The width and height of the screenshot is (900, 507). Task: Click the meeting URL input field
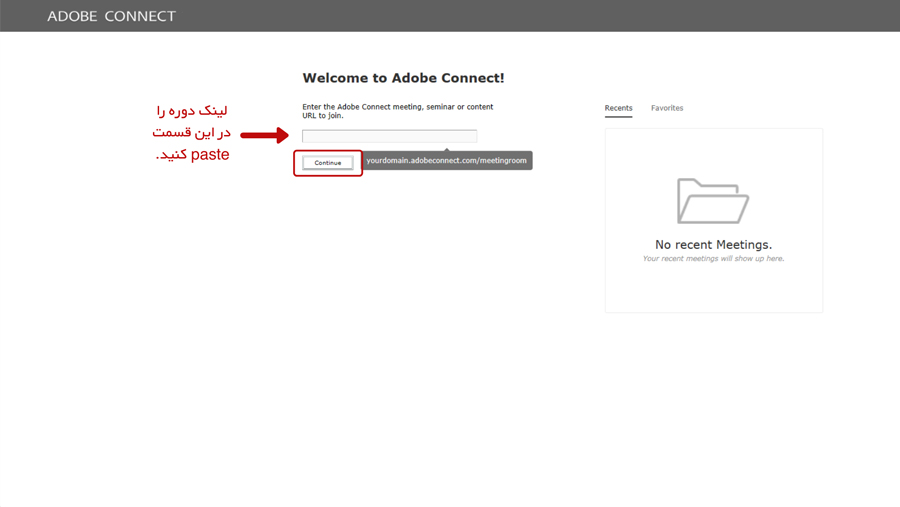(x=389, y=136)
